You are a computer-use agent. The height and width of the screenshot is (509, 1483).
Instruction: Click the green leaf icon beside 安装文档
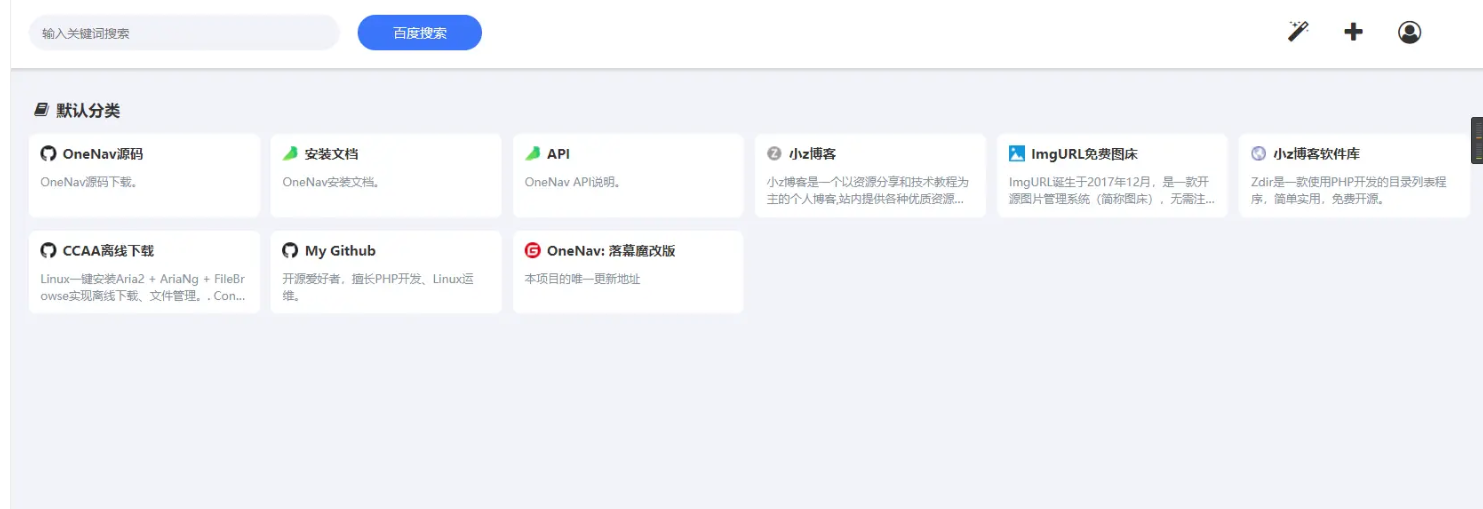coord(290,154)
